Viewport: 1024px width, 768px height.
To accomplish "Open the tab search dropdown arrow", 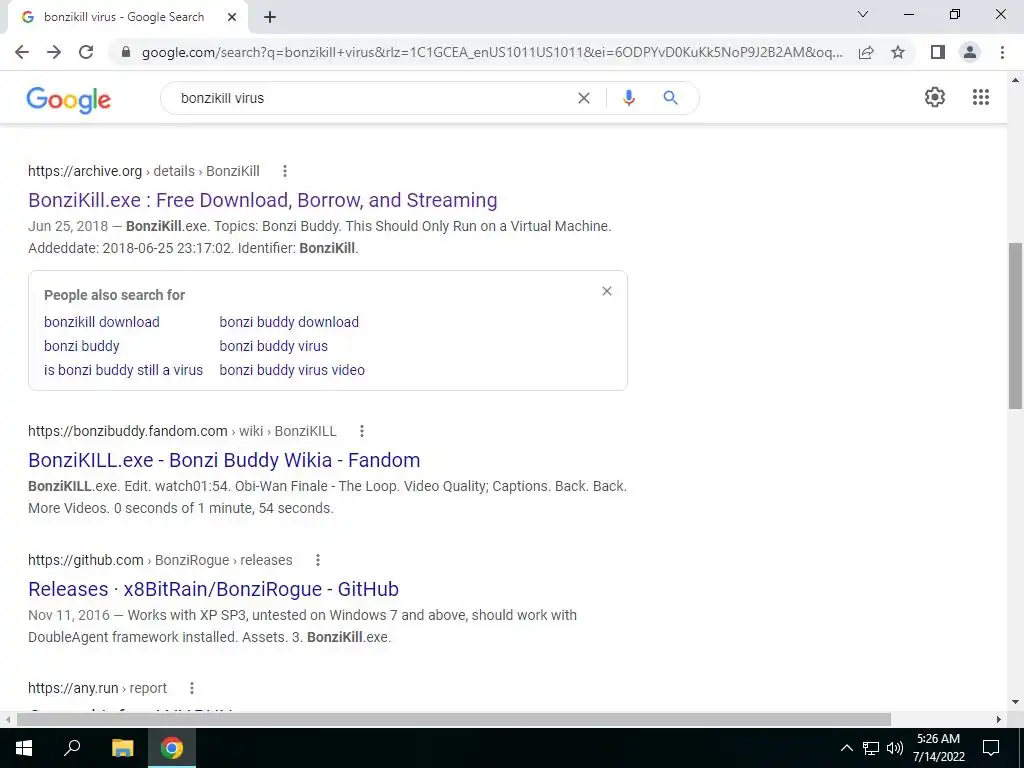I will pos(863,14).
